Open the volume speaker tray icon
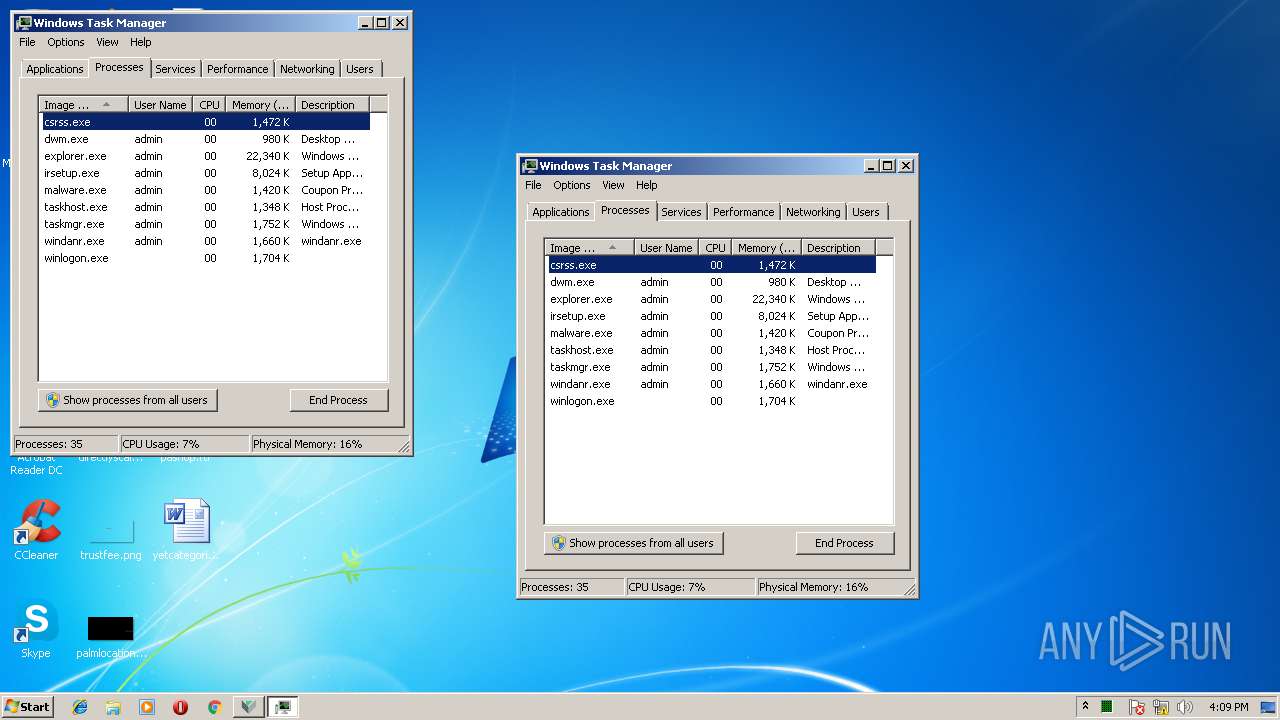The image size is (1280, 720). [1185, 707]
